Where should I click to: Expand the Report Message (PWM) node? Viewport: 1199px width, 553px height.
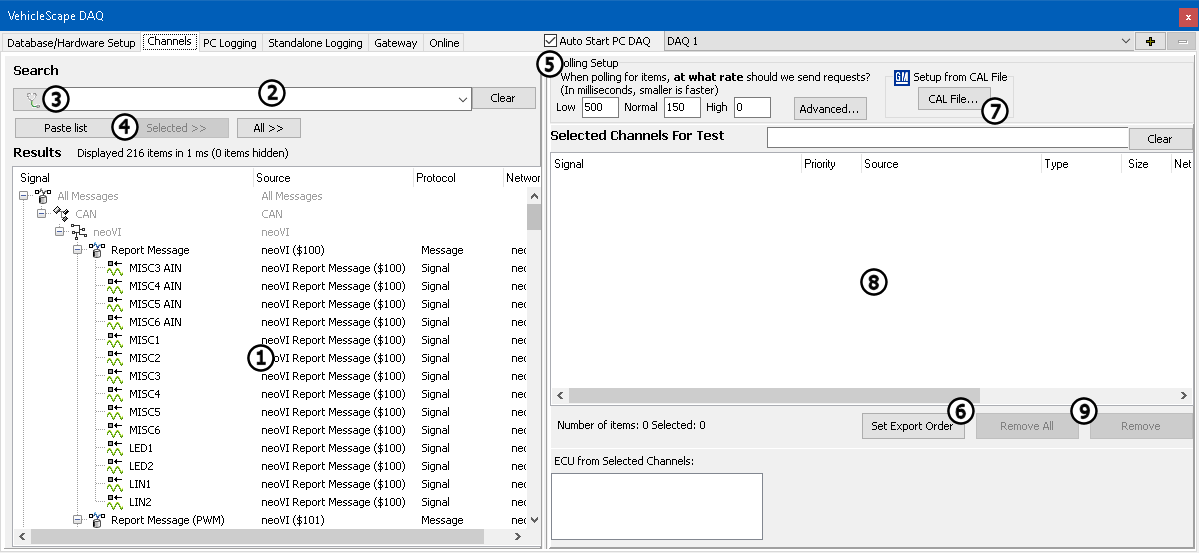coord(78,520)
